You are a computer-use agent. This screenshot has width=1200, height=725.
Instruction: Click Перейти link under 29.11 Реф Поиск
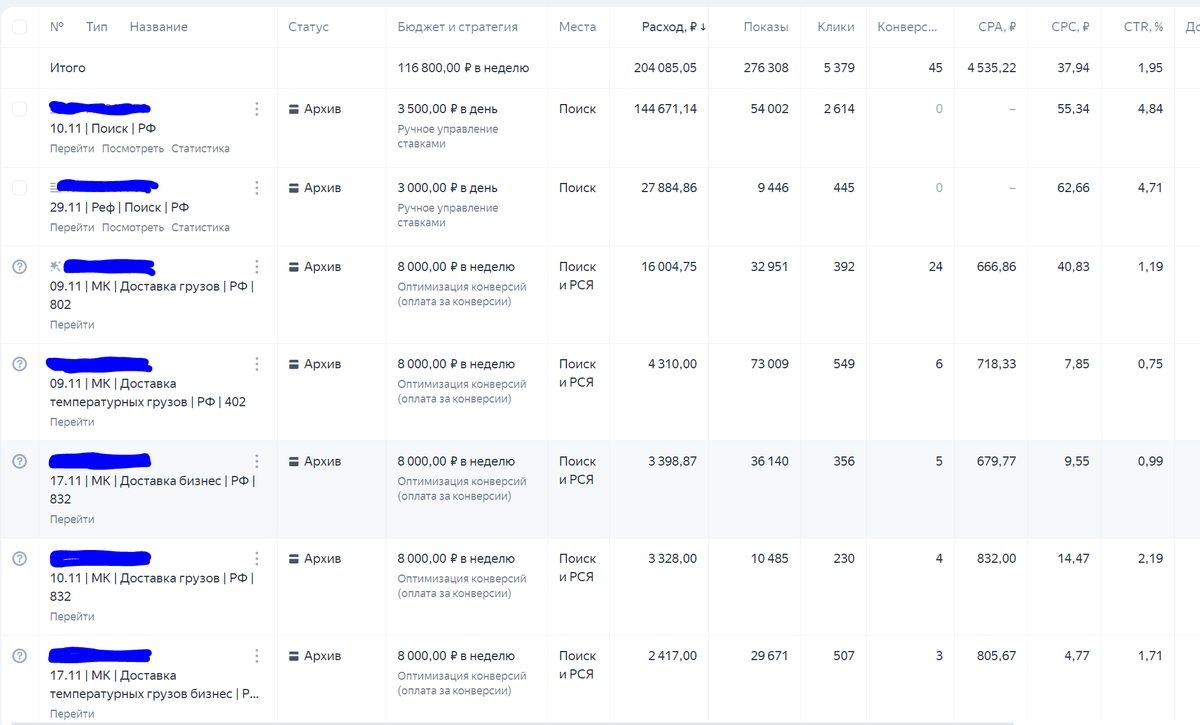[x=72, y=227]
